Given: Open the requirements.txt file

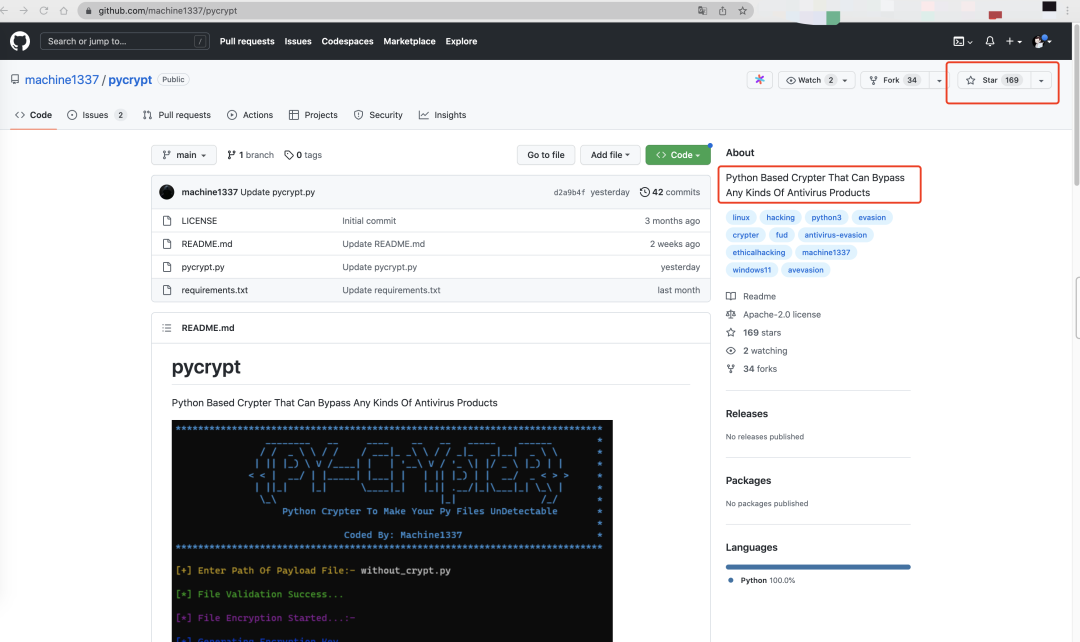Looking at the screenshot, I should tap(214, 290).
